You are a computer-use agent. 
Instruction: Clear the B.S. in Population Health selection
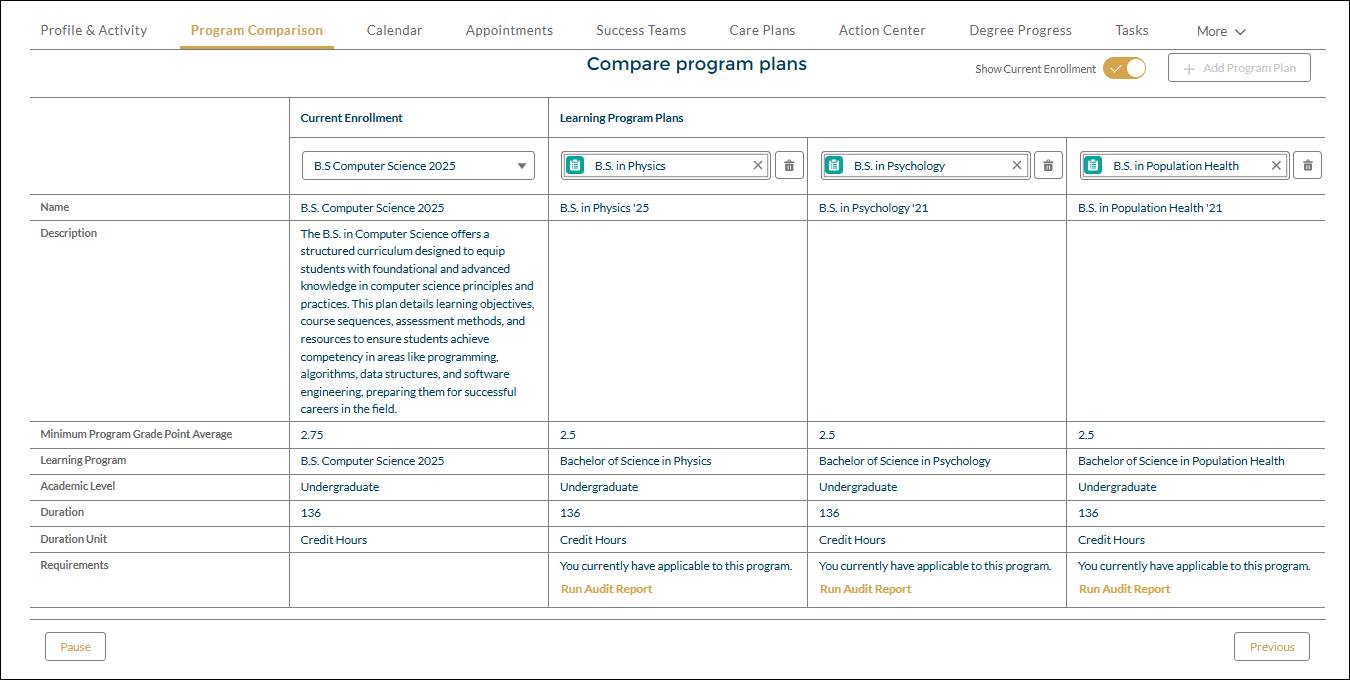click(1276, 166)
